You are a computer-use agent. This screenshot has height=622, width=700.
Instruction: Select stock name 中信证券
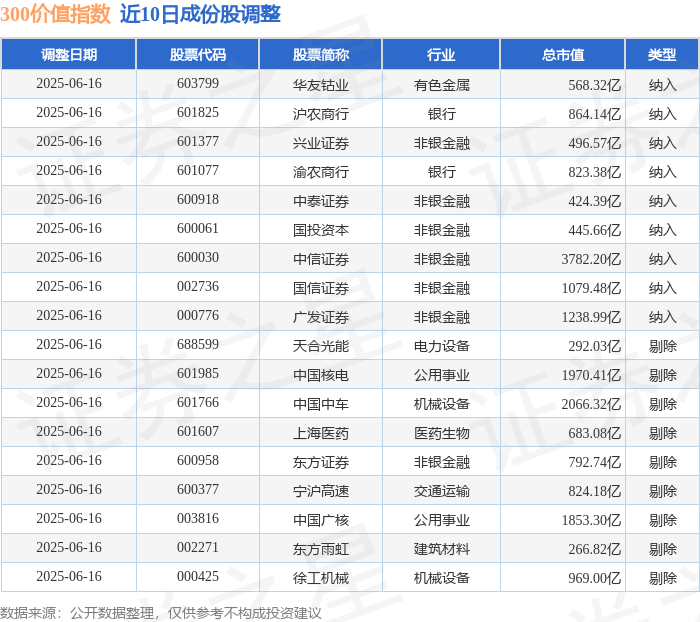pos(321,259)
